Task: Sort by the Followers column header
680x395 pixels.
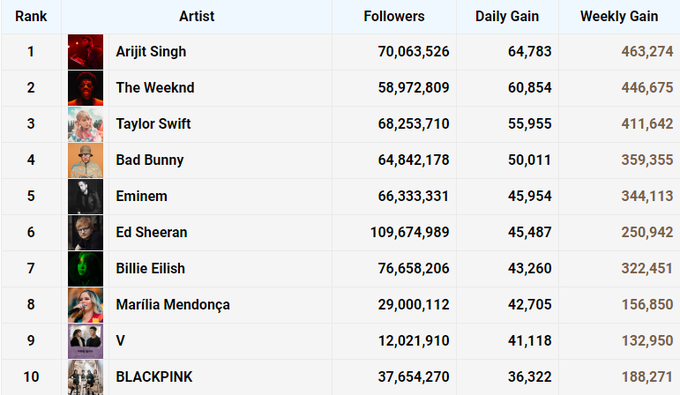Action: (394, 16)
